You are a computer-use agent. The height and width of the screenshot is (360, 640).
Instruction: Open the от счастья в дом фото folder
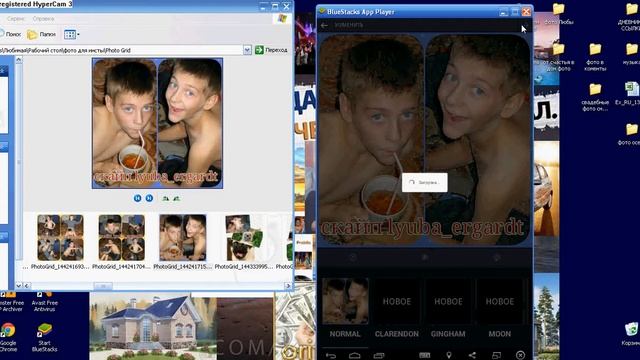(x=559, y=57)
